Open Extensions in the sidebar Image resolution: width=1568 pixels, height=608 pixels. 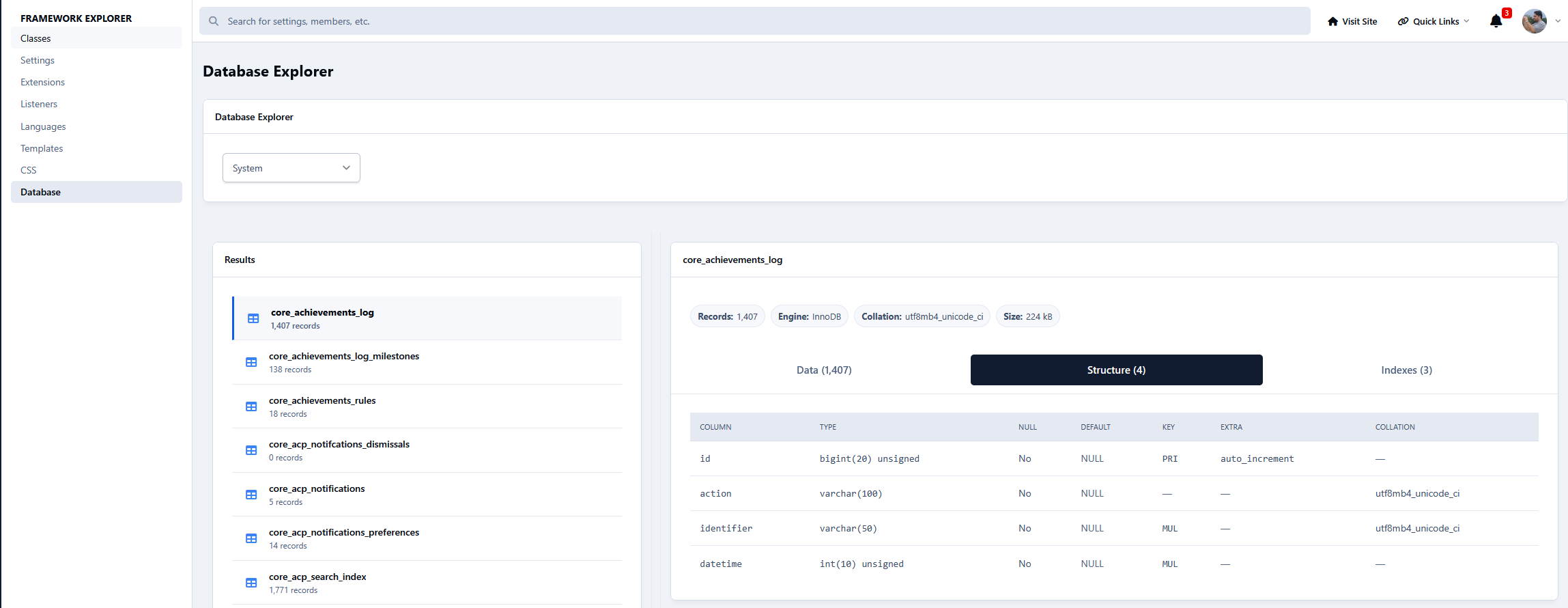(96, 82)
